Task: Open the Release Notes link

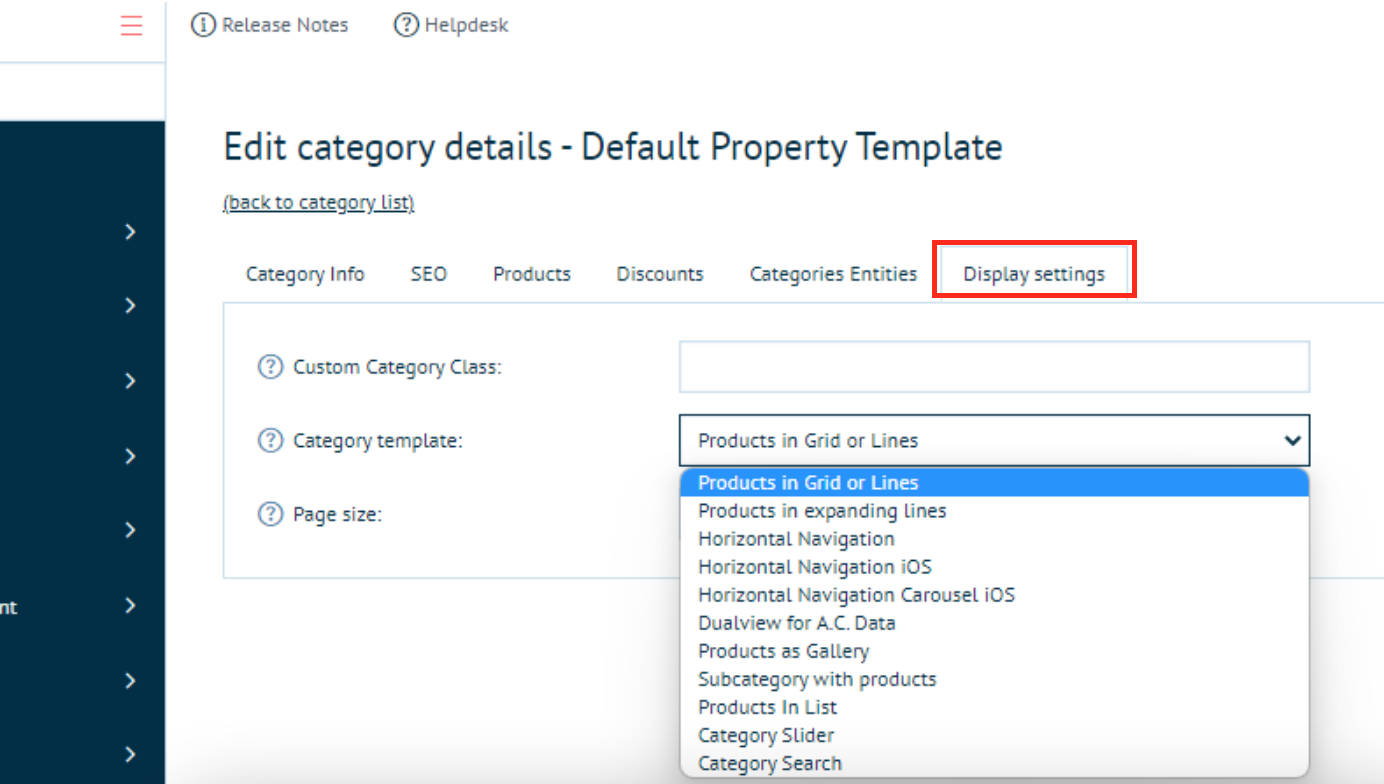Action: pos(284,25)
